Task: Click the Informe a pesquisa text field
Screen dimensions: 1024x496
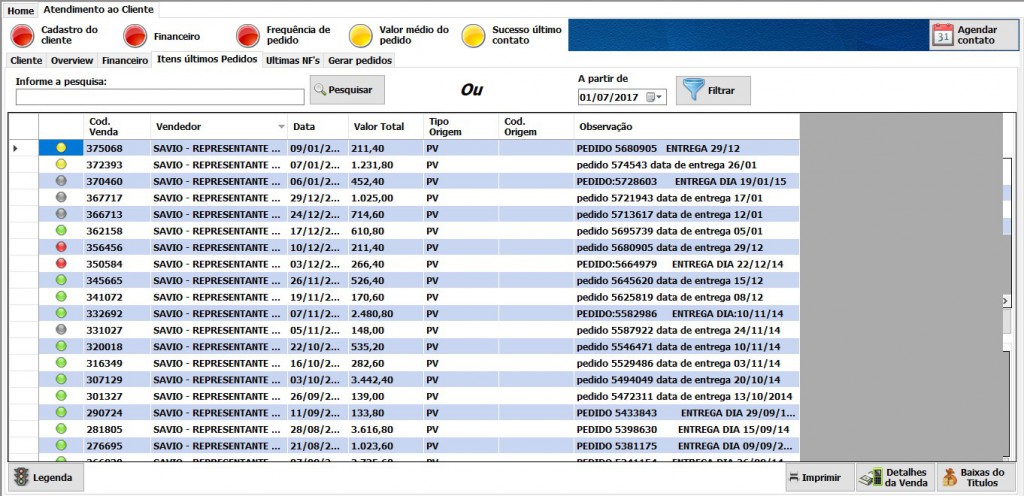Action: [160, 97]
